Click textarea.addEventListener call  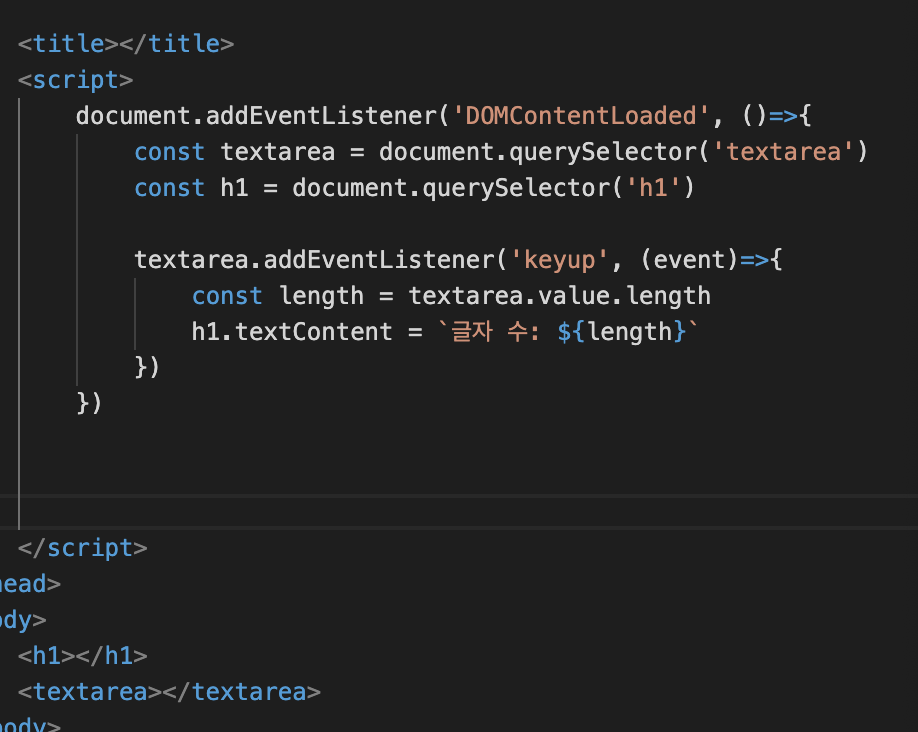point(314,260)
